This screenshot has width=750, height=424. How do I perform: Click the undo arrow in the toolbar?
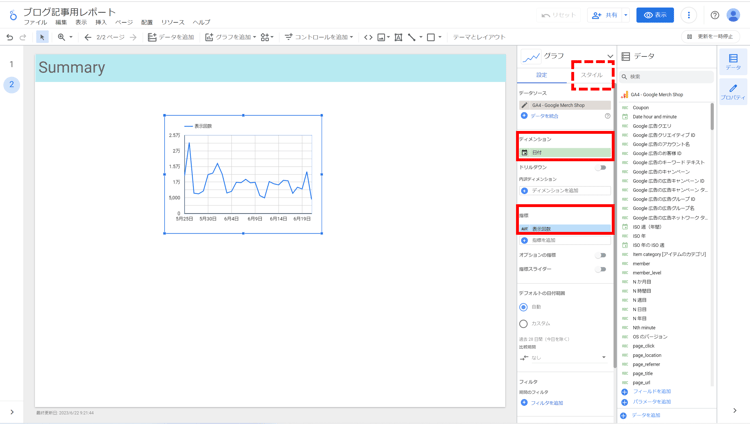click(x=10, y=37)
